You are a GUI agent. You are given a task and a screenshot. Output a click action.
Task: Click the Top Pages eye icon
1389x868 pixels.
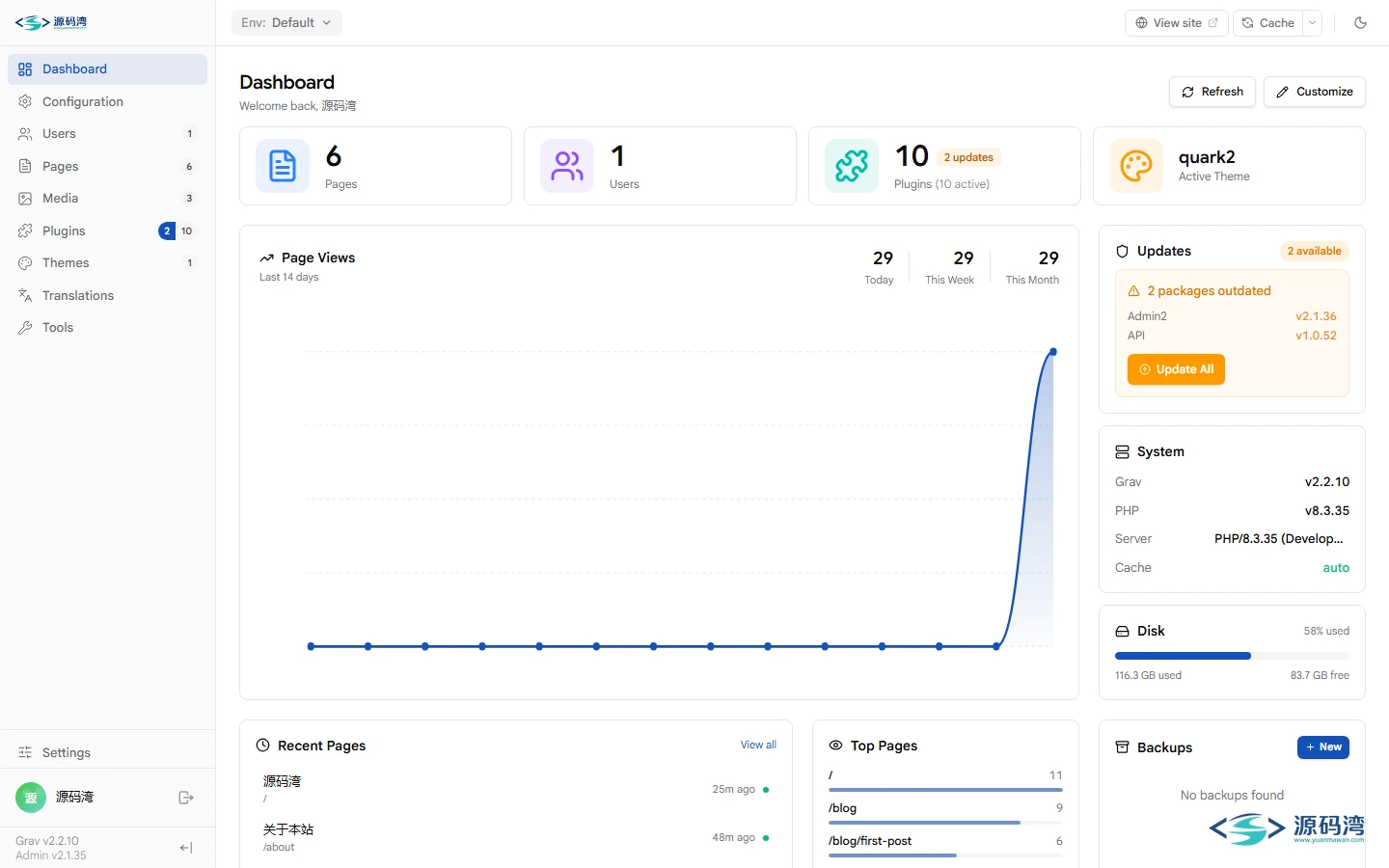point(835,746)
